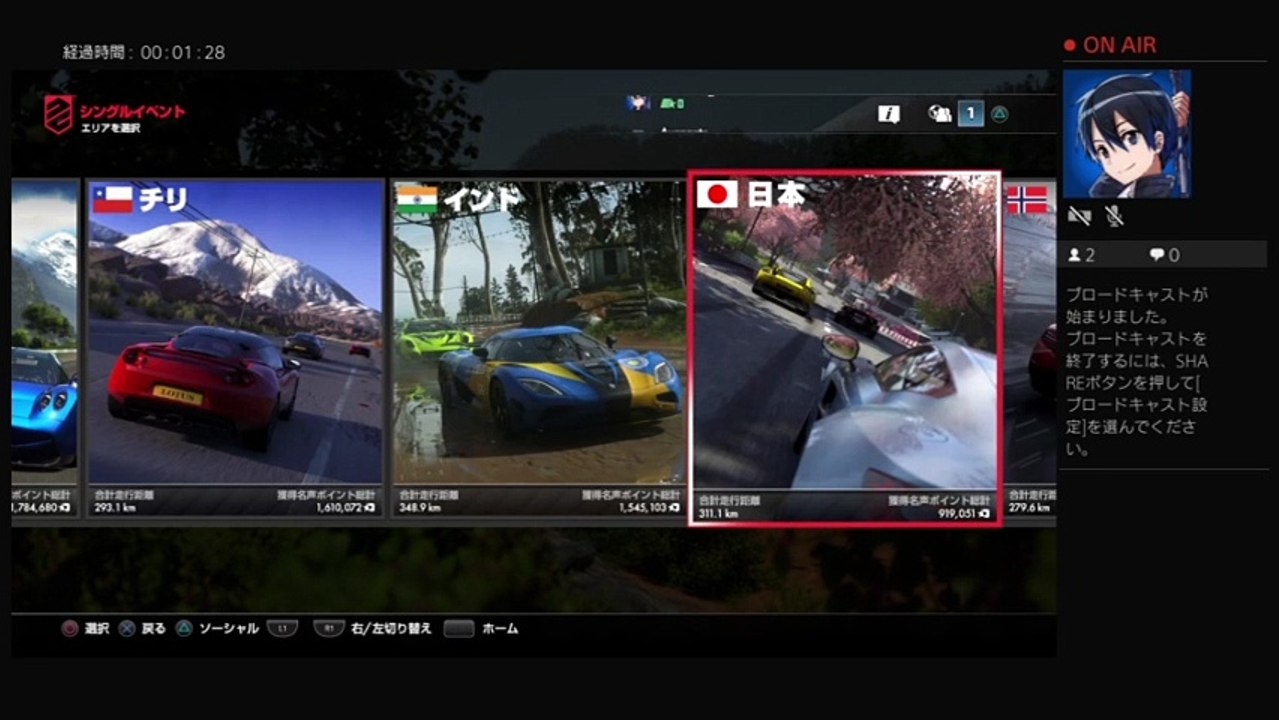Image resolution: width=1279 pixels, height=720 pixels.
Task: Click the triangle ソーシャル button icon
Action: point(184,629)
